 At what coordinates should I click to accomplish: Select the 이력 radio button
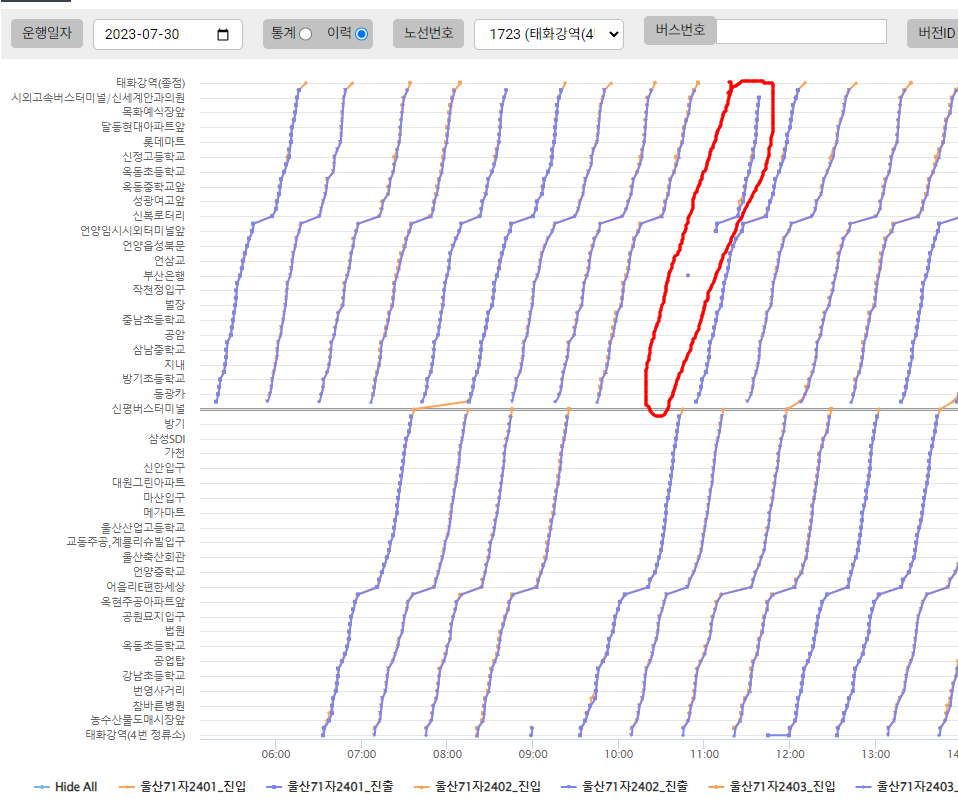coord(361,34)
